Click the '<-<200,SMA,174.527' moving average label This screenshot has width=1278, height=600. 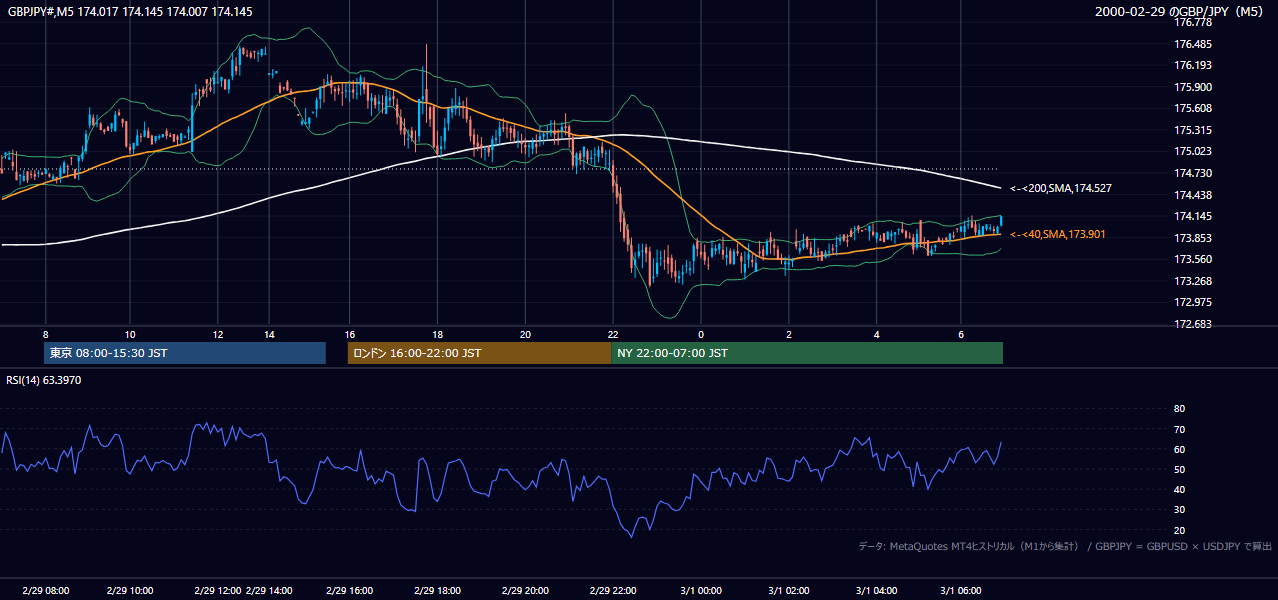tap(1060, 188)
